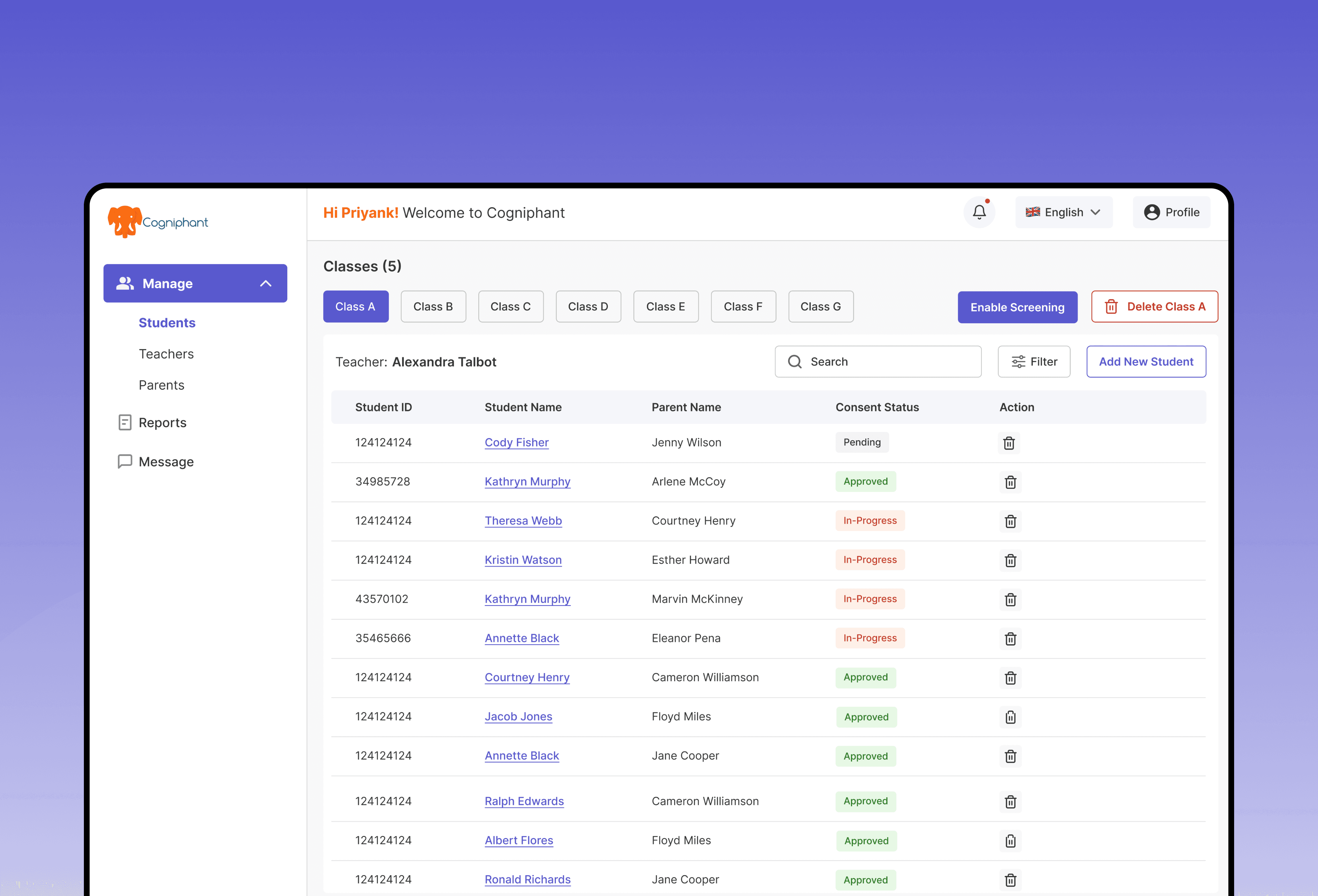Click the profile avatar icon
The height and width of the screenshot is (896, 1318).
[x=1151, y=212]
